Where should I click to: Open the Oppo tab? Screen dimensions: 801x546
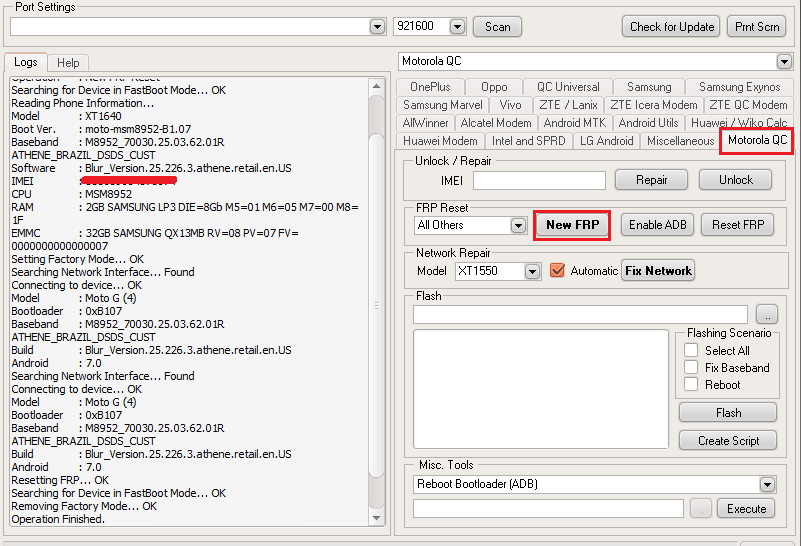pos(494,87)
